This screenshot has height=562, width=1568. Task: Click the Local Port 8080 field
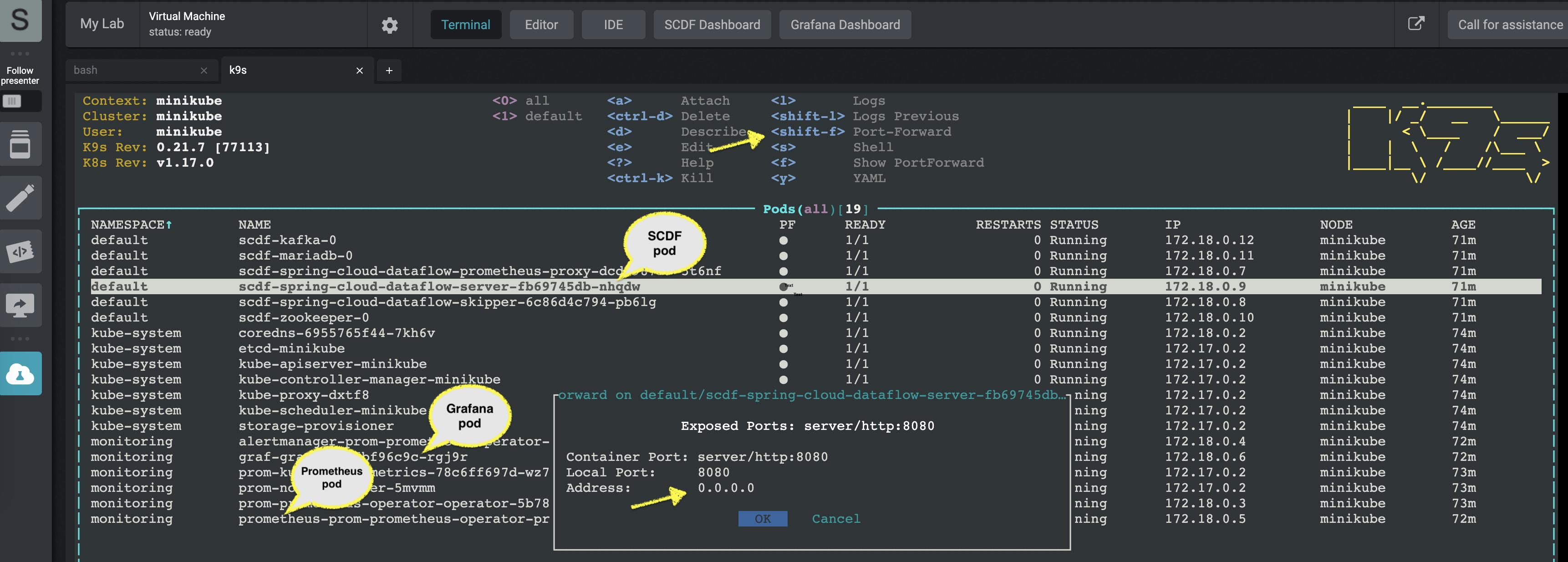[x=713, y=472]
